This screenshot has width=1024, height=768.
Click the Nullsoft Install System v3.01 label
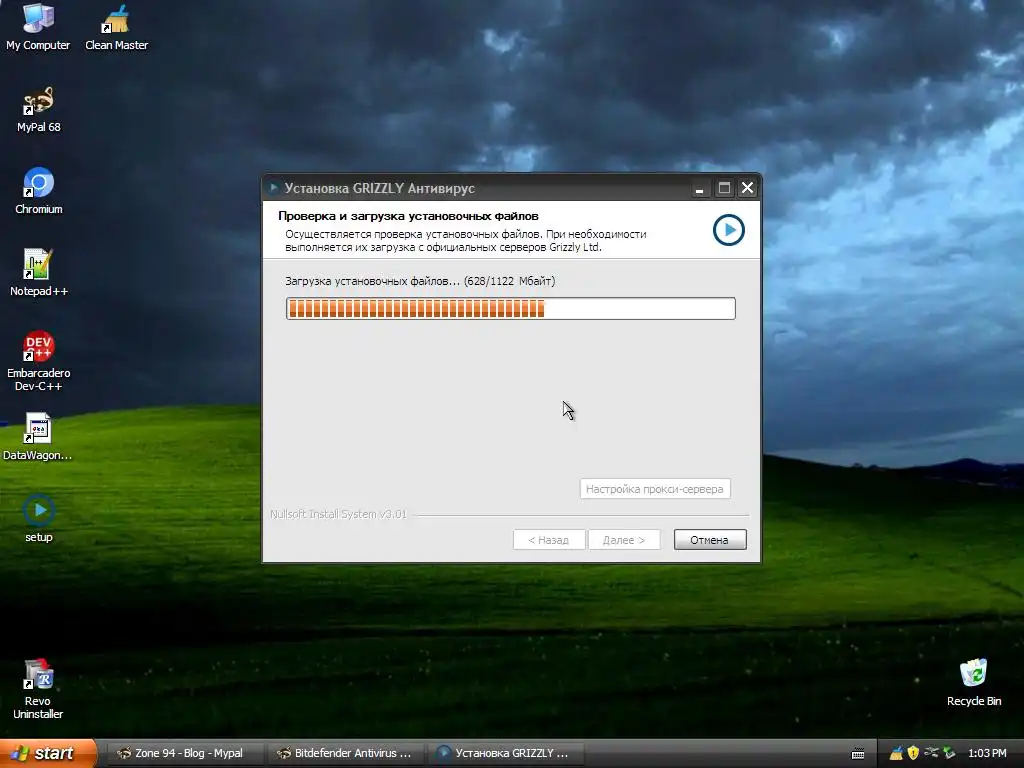pos(338,515)
